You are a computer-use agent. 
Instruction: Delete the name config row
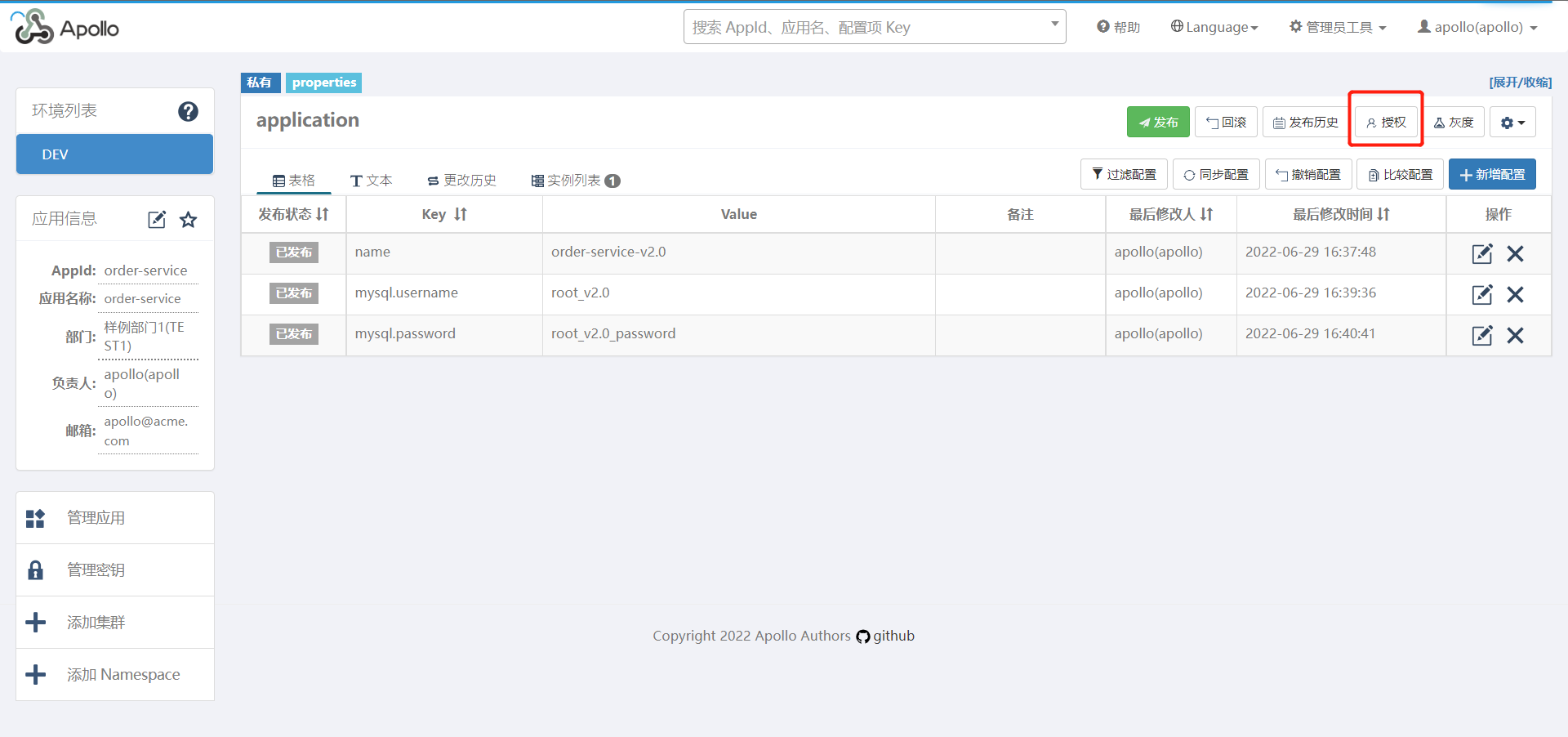[1515, 253]
